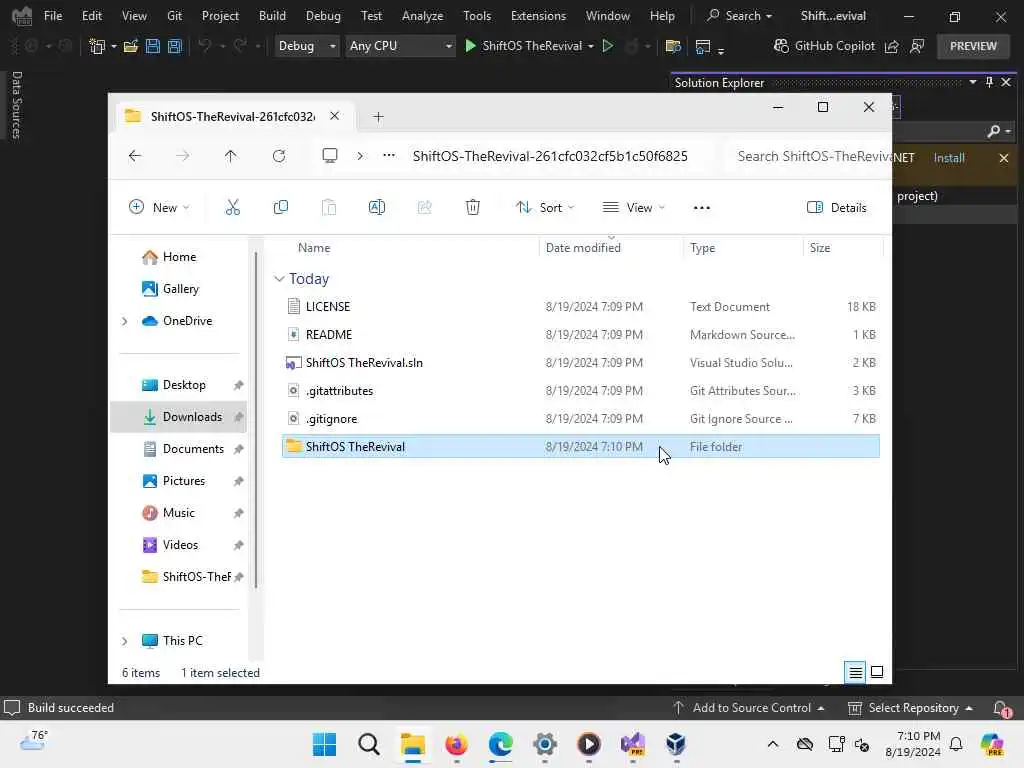Click the navigation pane scrollbar

pos(256,419)
